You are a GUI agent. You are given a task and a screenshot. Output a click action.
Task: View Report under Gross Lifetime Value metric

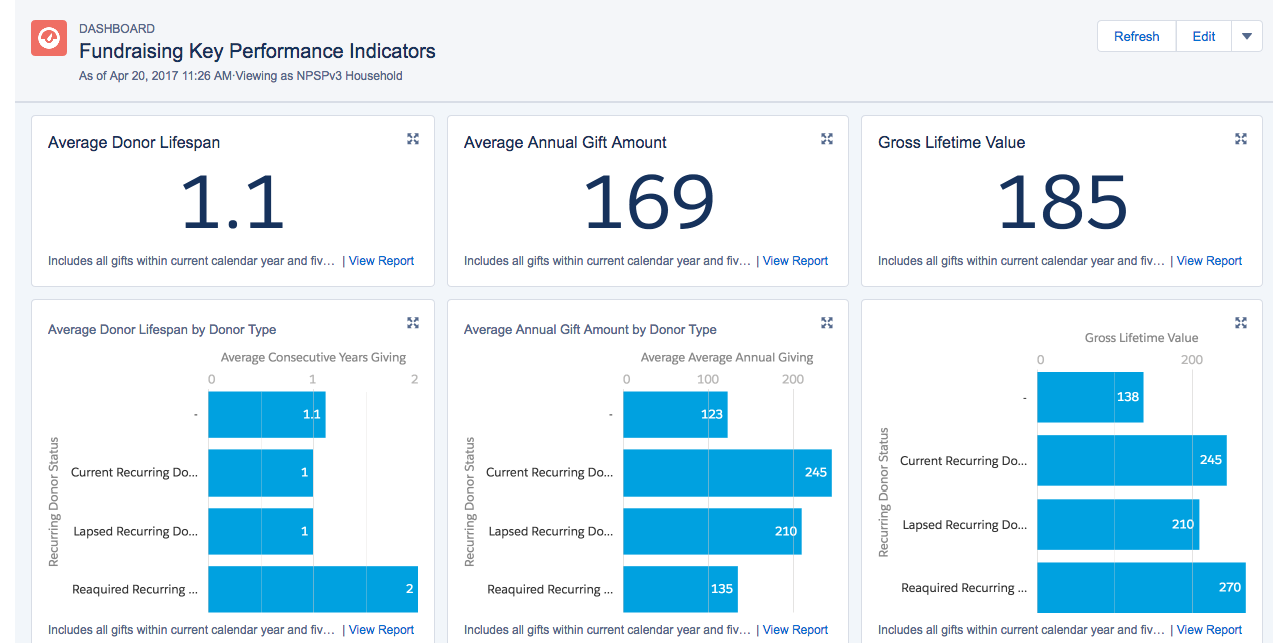pos(1209,260)
